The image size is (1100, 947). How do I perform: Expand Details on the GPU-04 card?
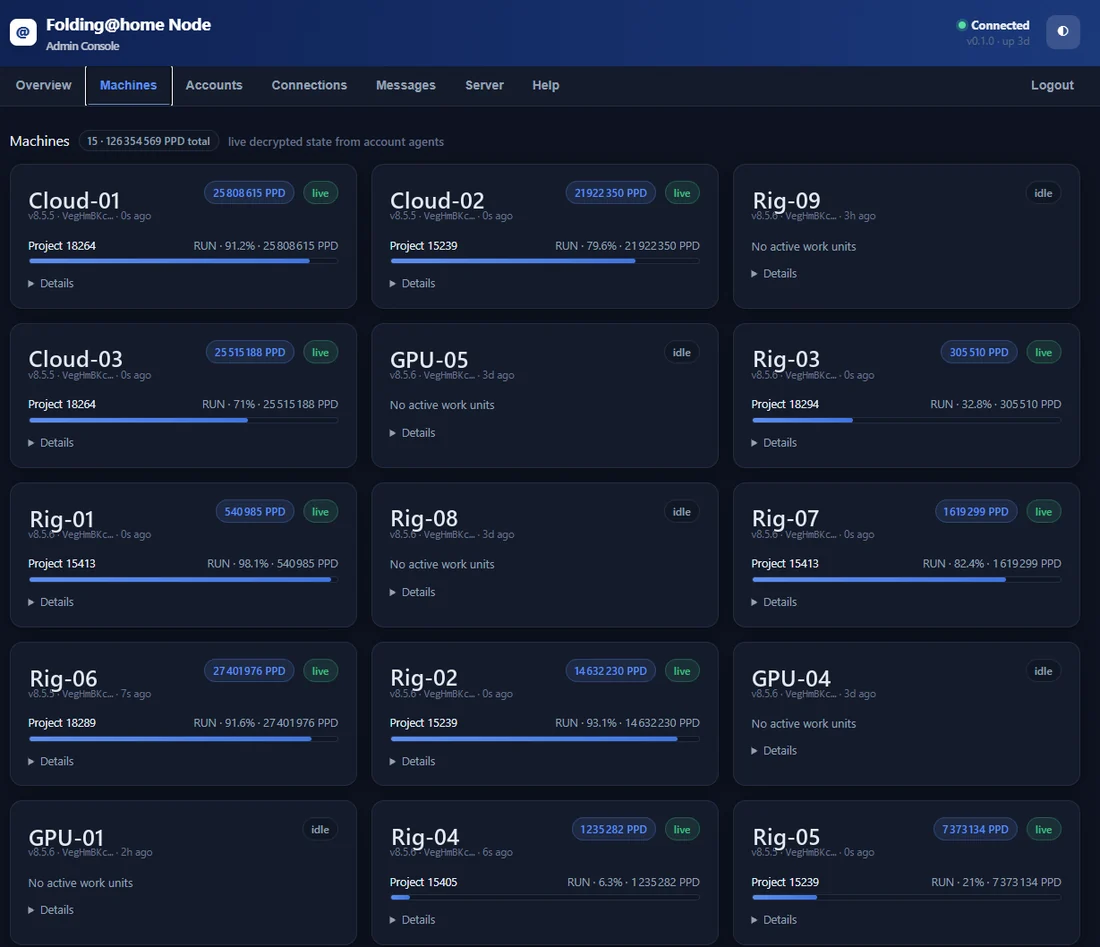click(x=774, y=751)
